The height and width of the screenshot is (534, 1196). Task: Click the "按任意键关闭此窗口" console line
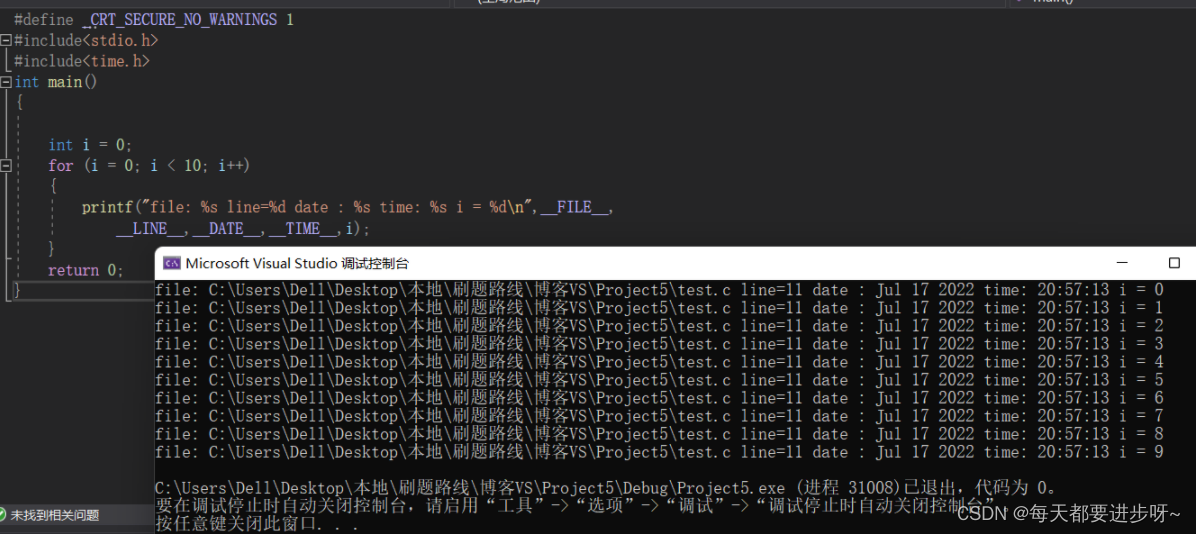click(254, 524)
